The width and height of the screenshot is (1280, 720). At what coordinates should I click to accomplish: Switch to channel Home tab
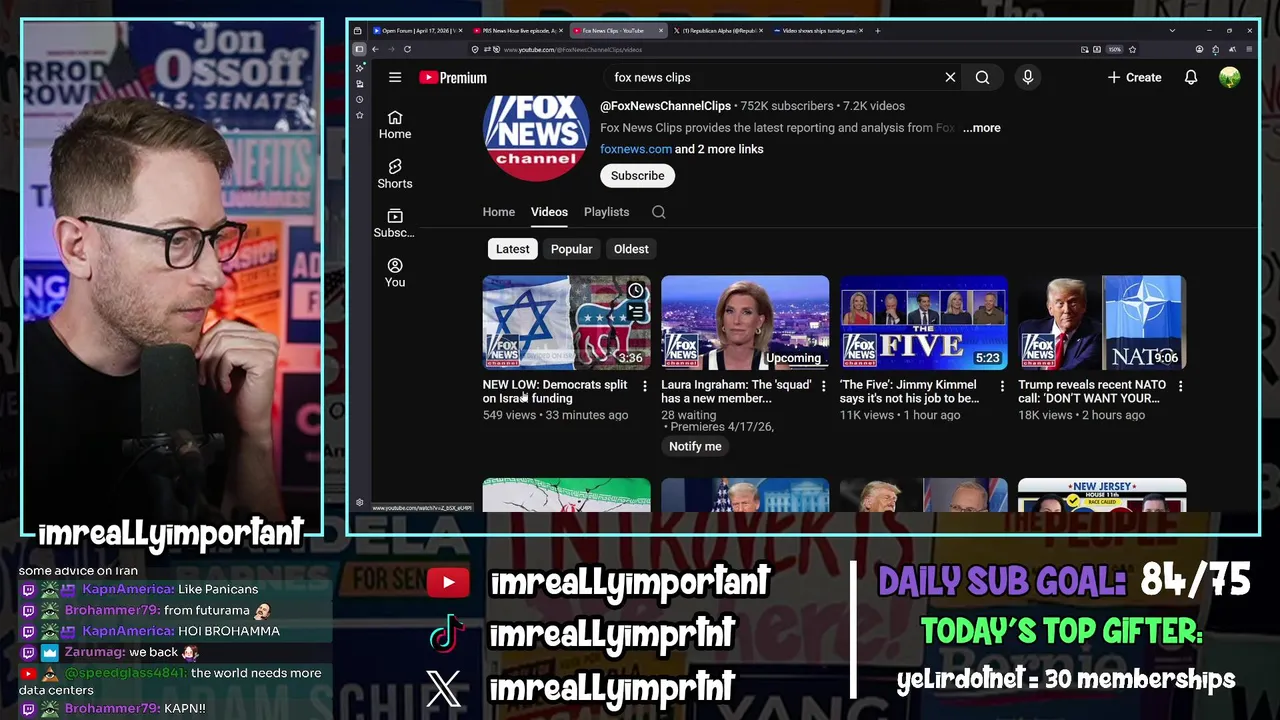499,212
